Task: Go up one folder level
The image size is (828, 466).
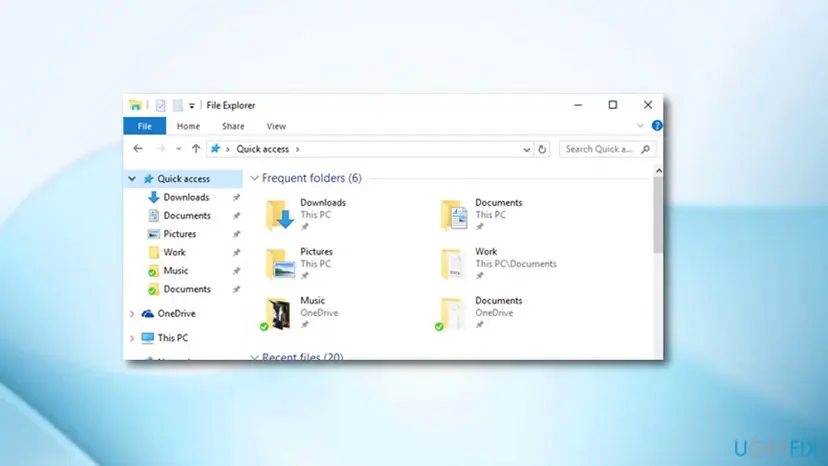Action: tap(196, 149)
